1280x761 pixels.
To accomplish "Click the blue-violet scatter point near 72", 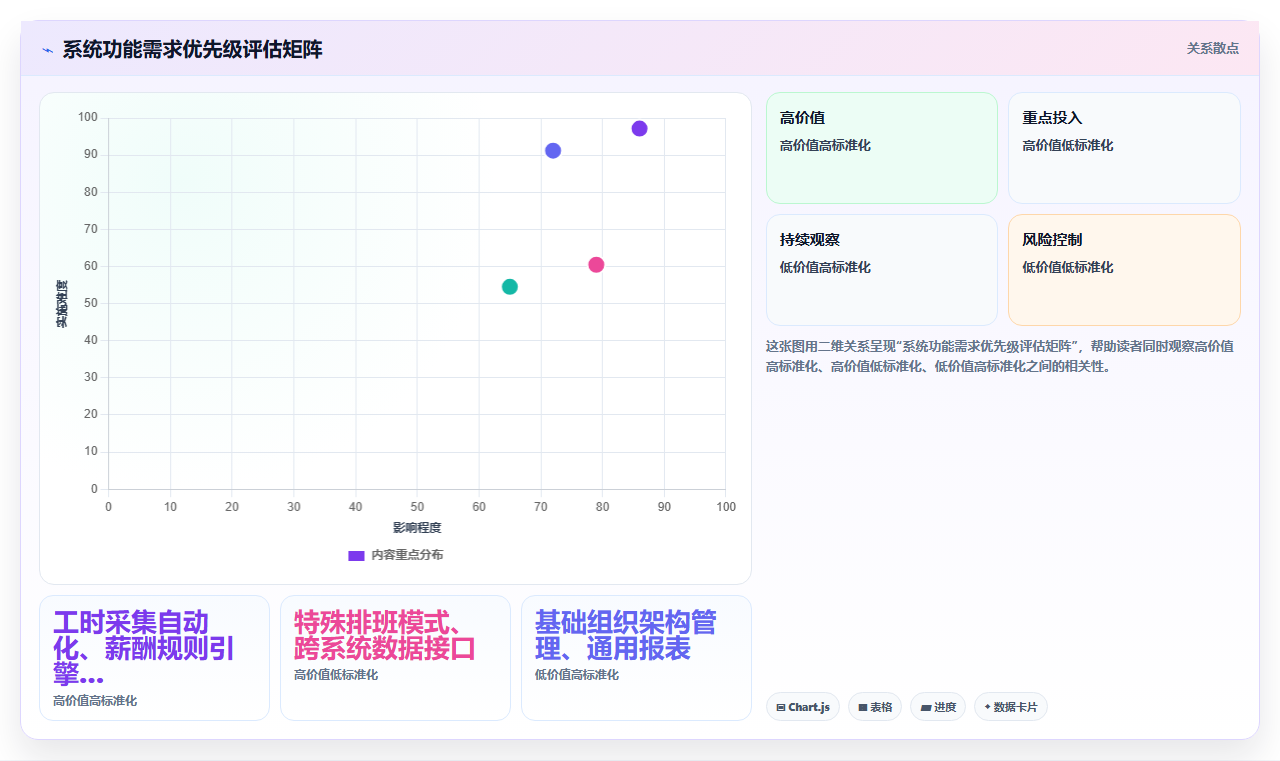I will (553, 150).
